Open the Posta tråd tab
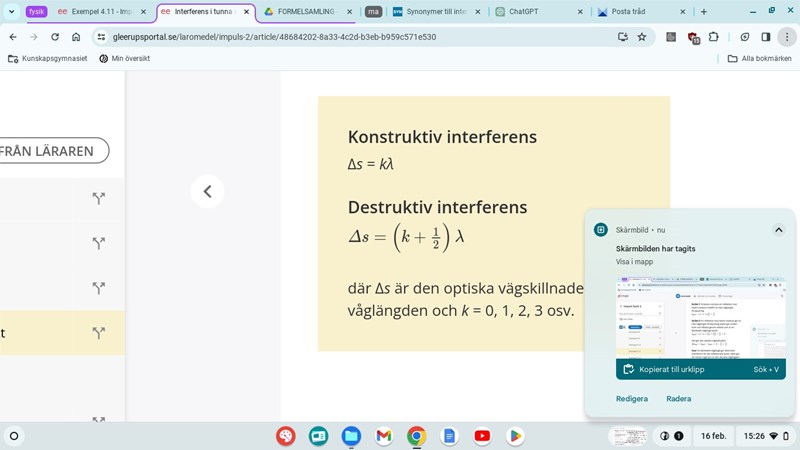The width and height of the screenshot is (800, 450). pyautogui.click(x=635, y=12)
